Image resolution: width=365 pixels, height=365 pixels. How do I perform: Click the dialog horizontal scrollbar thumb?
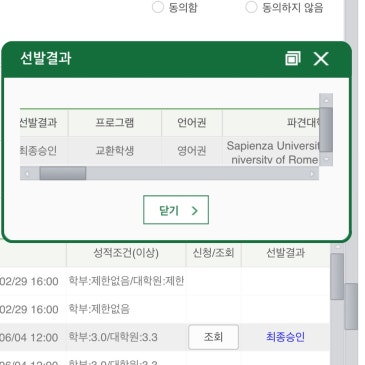pos(63,173)
